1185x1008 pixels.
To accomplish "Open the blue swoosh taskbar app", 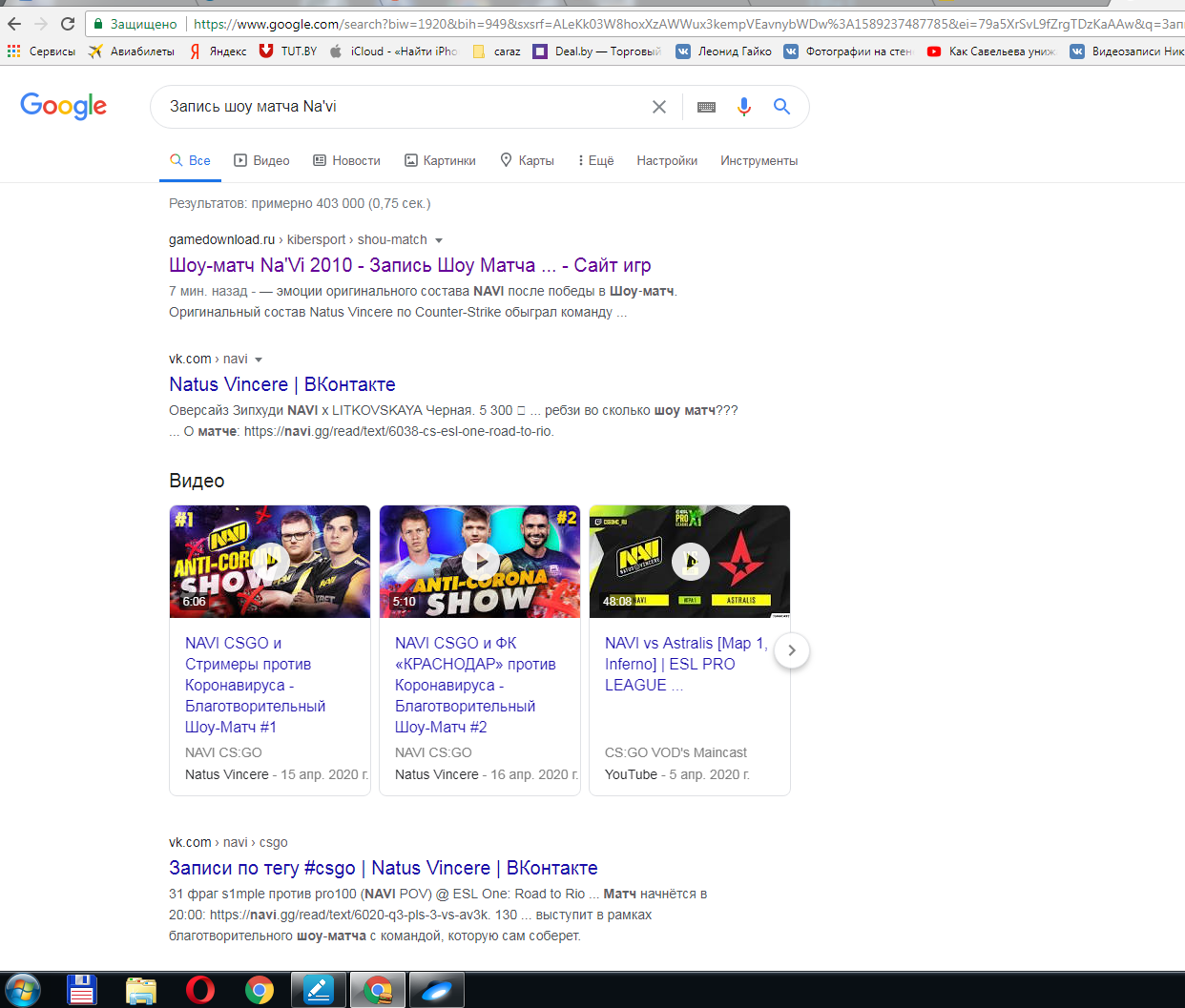I will [437, 990].
